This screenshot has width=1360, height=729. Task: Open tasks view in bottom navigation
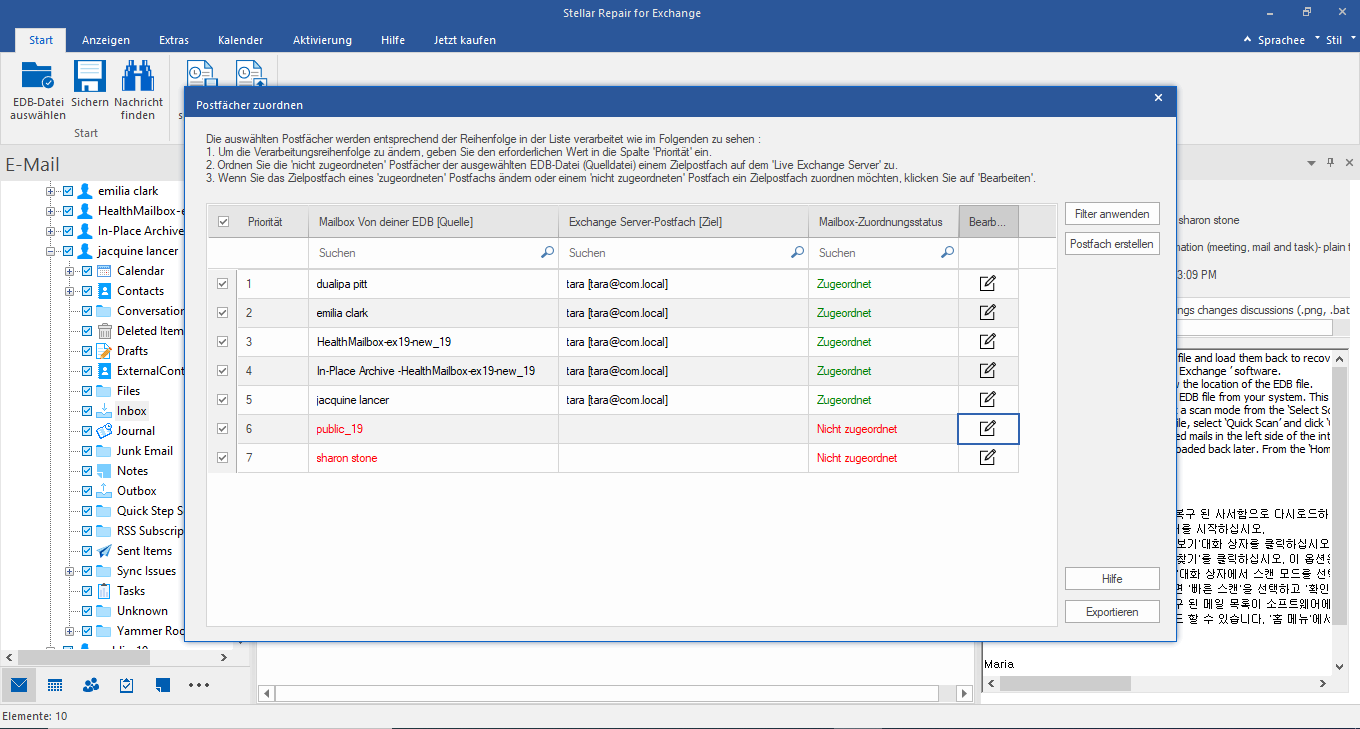pyautogui.click(x=127, y=685)
